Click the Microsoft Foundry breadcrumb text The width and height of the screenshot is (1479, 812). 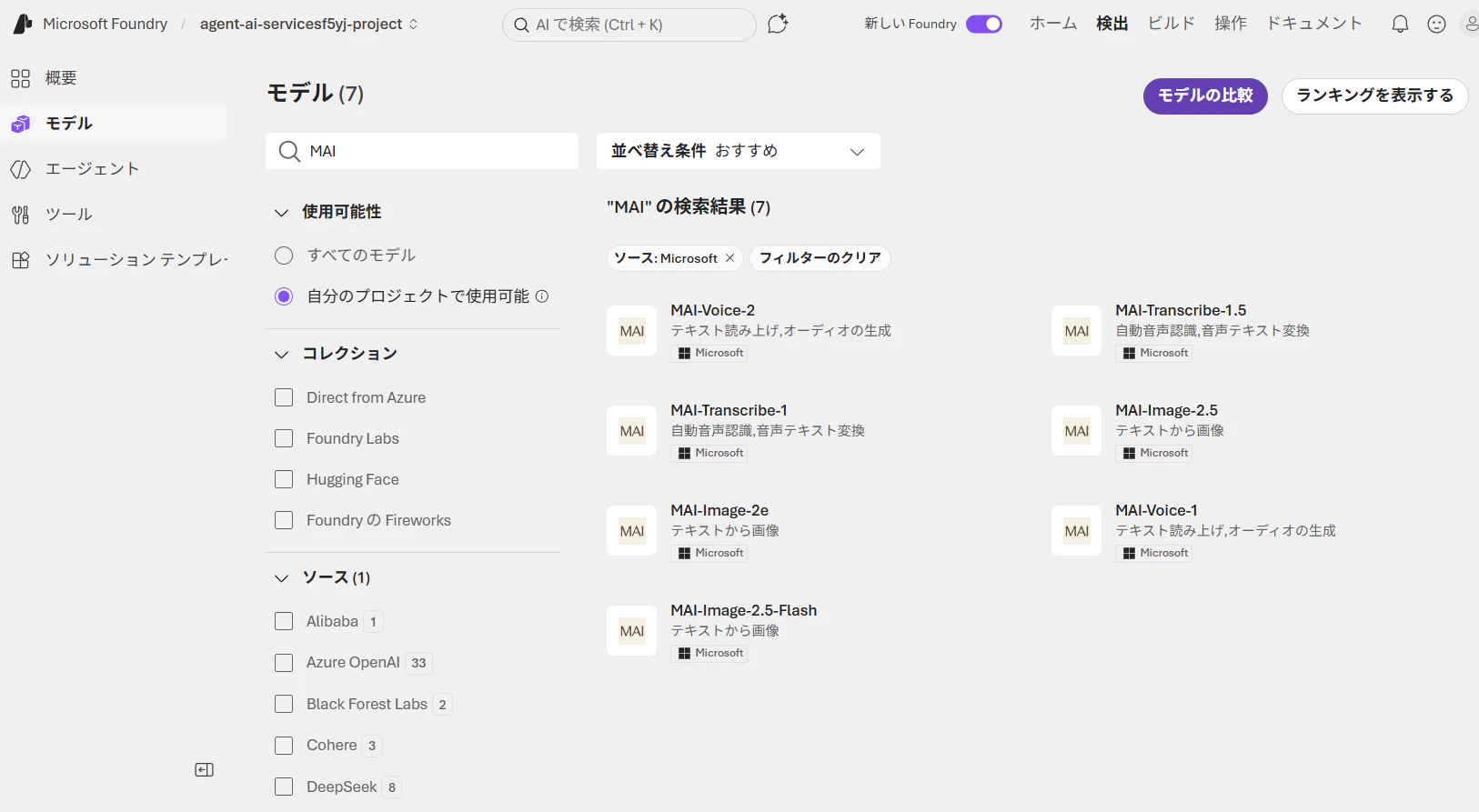coord(106,24)
